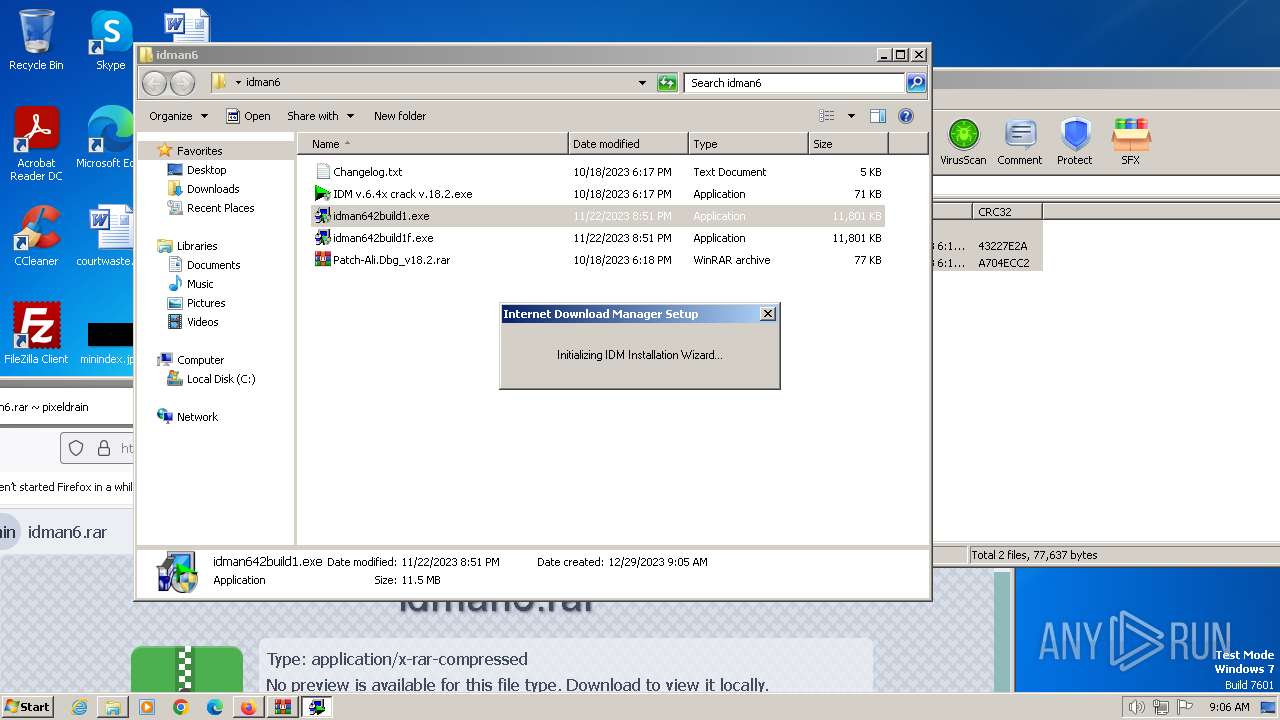Close the Internet Download Manager Setup dialog
This screenshot has height=720, width=1280.
coord(767,314)
